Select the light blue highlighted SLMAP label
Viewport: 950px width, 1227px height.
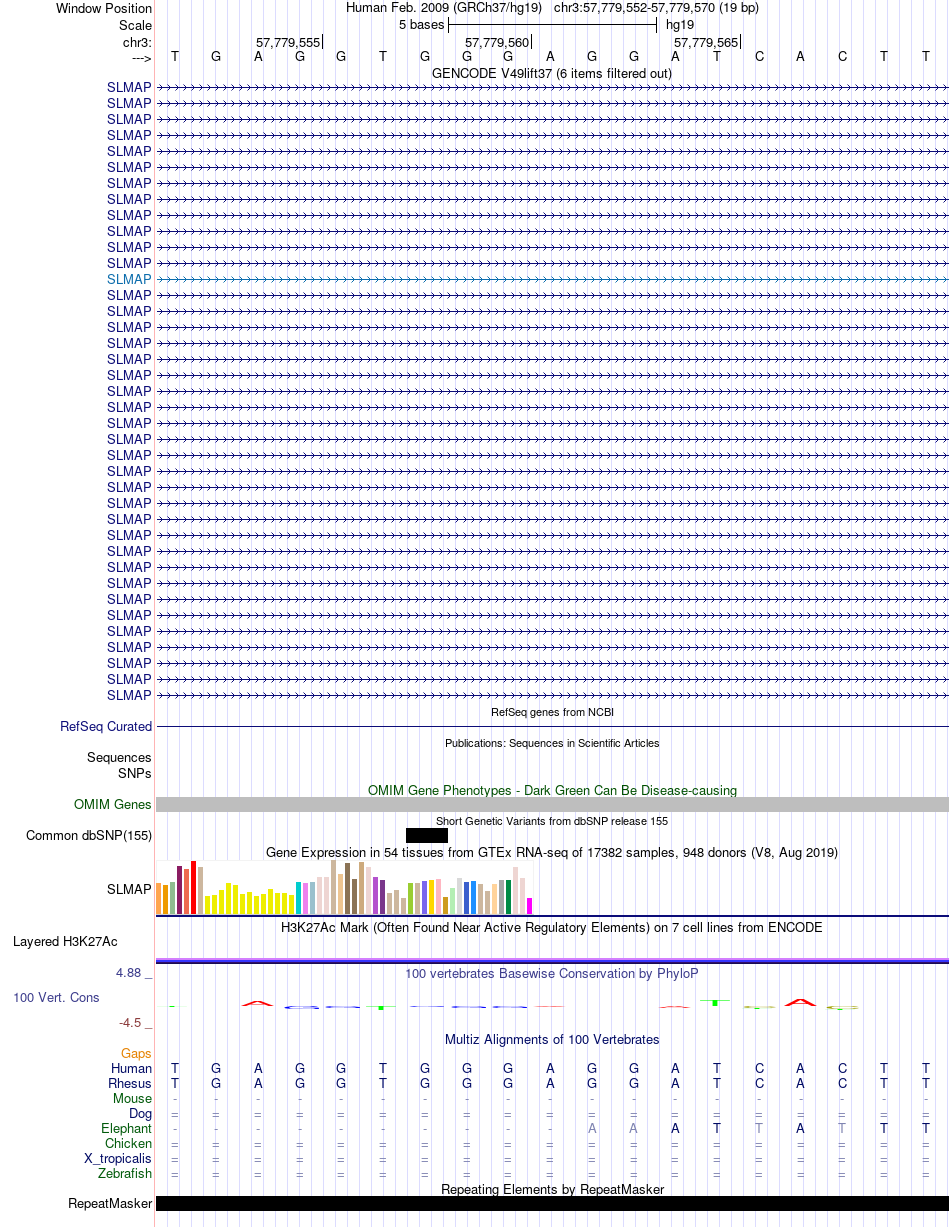coord(129,279)
